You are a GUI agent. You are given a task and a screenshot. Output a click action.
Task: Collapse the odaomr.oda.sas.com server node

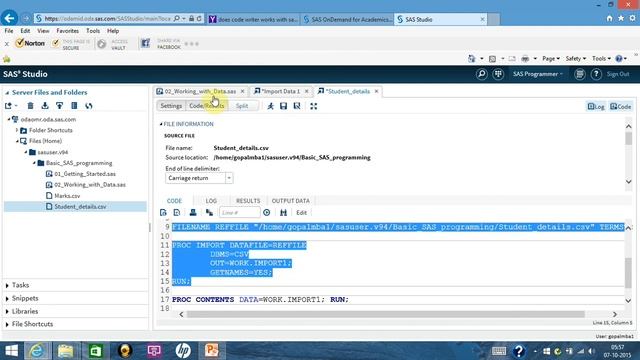tap(9, 120)
